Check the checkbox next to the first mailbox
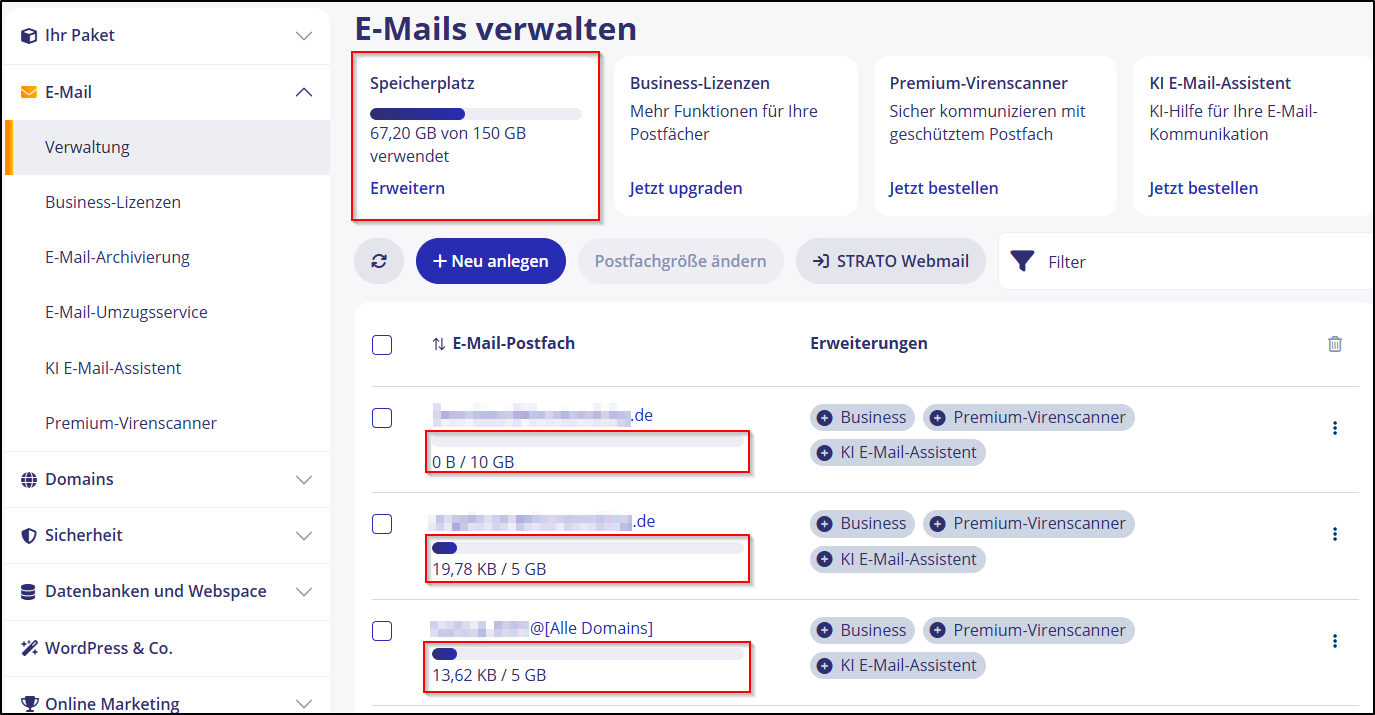The width and height of the screenshot is (1375, 715). pyautogui.click(x=381, y=418)
